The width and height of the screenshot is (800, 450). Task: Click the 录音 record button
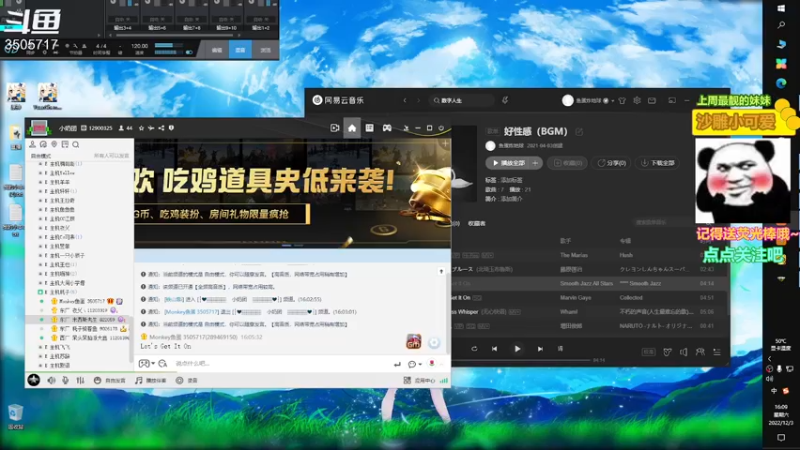point(187,381)
